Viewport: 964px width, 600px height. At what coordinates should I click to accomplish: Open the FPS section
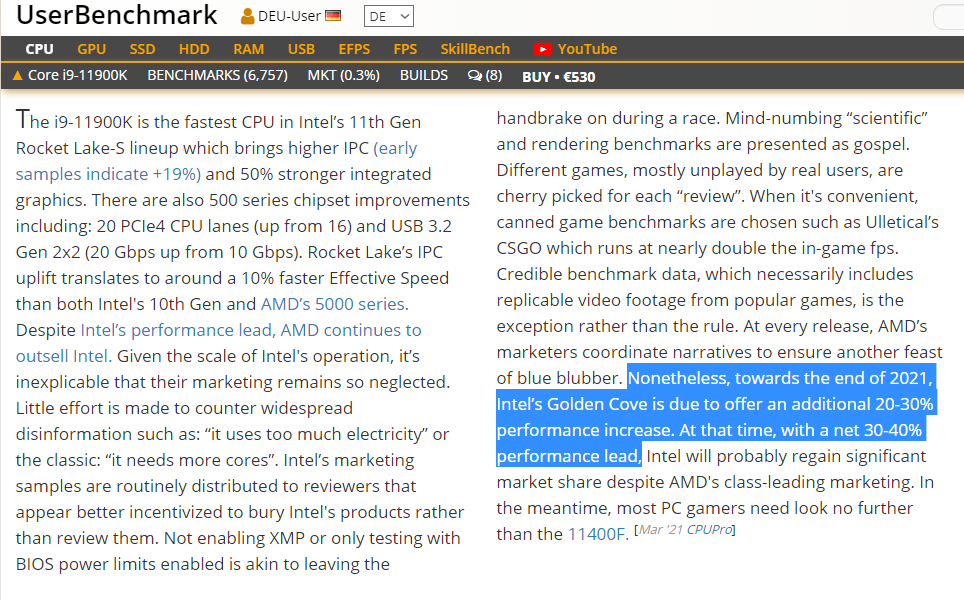point(405,49)
